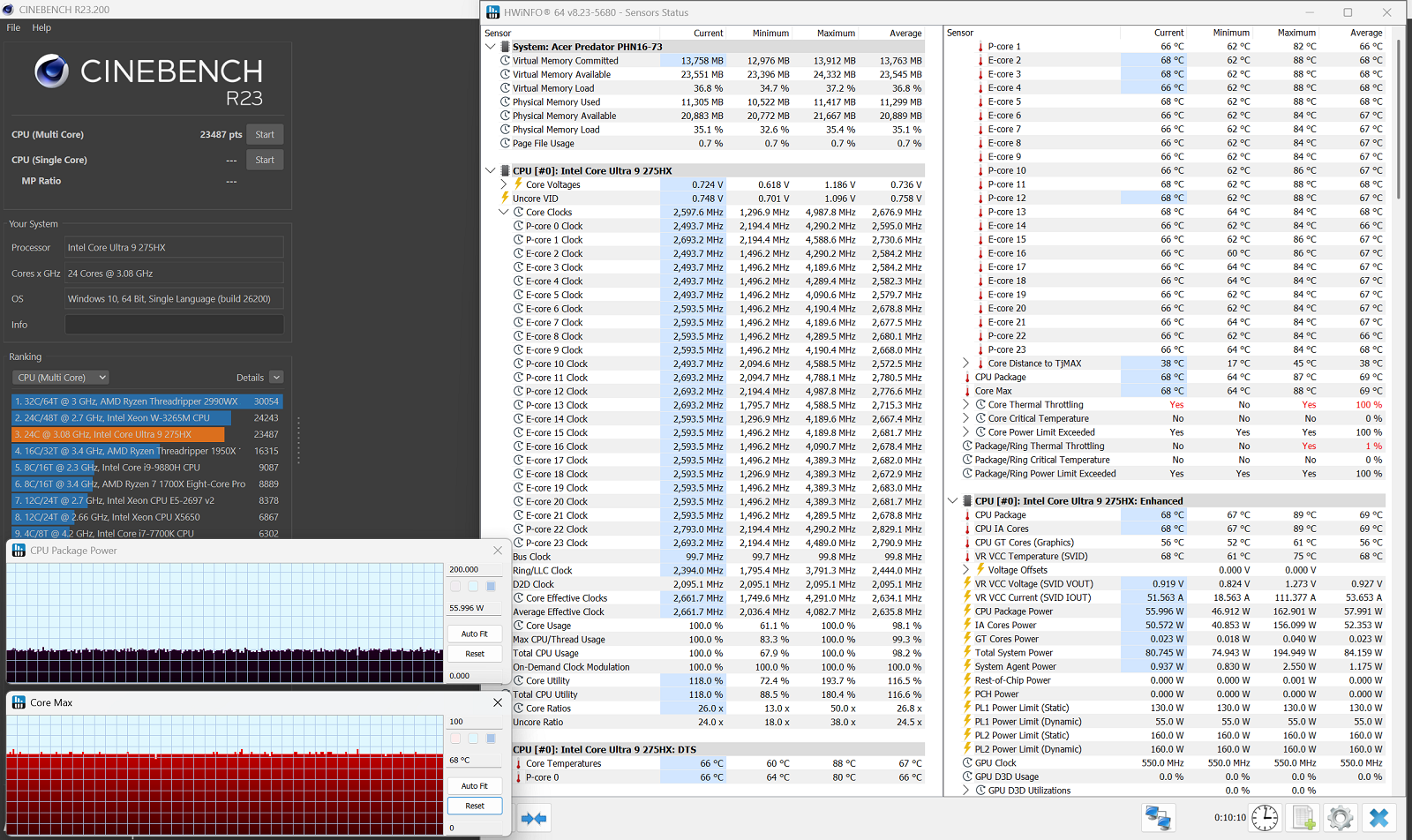Open the Details dropdown arrow in Ranking
Viewport: 1412px width, 840px height.
click(276, 378)
